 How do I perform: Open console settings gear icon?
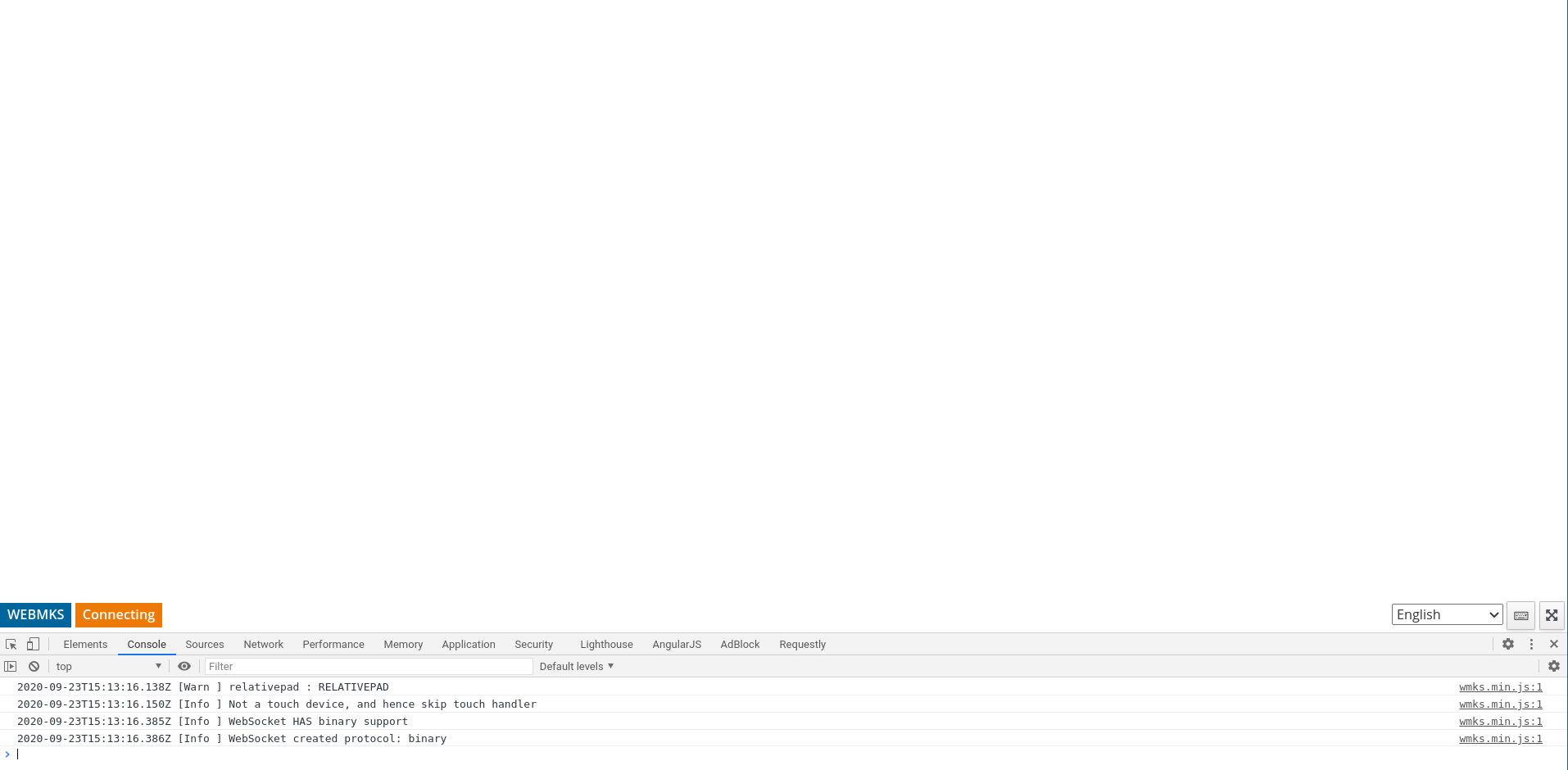click(x=1554, y=667)
